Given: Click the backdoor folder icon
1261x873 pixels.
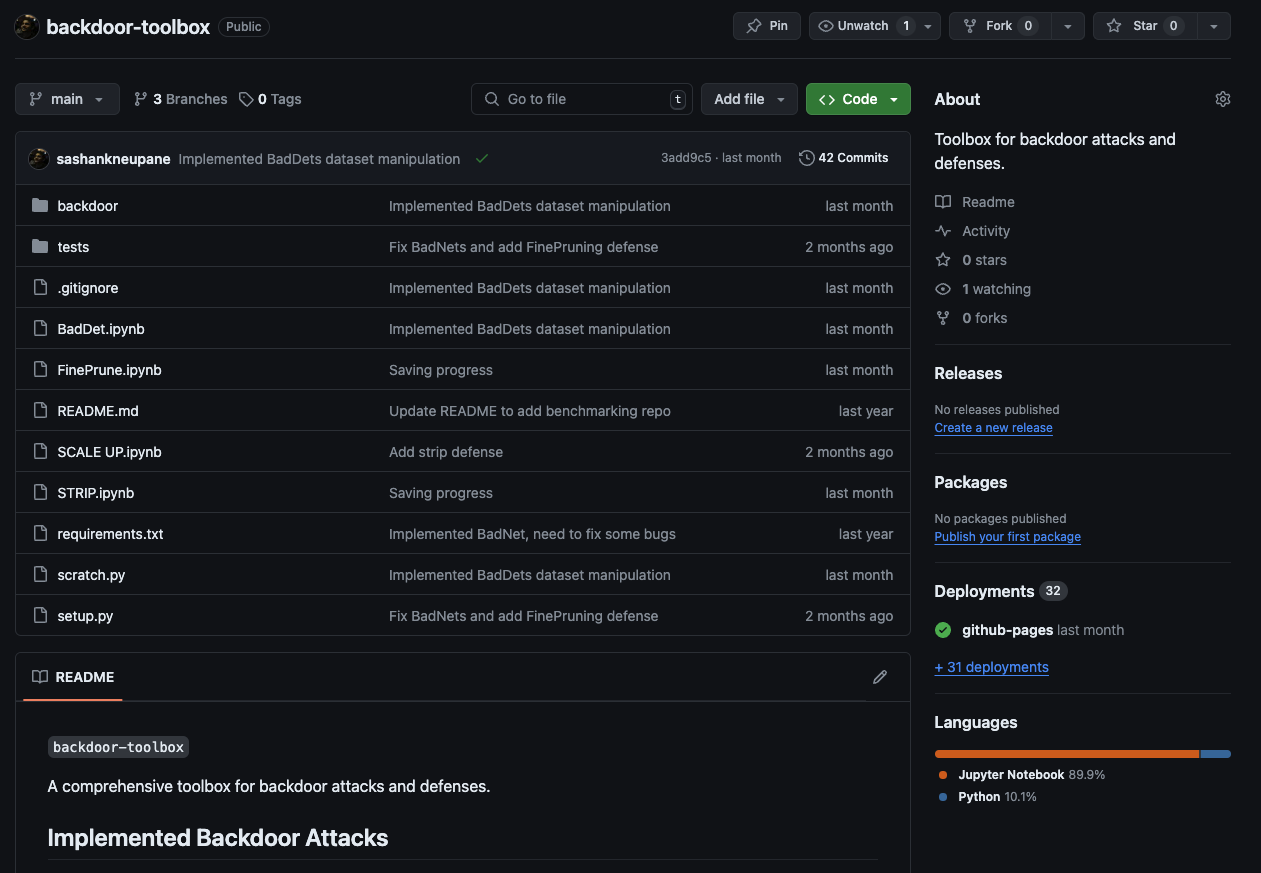Looking at the screenshot, I should click(40, 205).
